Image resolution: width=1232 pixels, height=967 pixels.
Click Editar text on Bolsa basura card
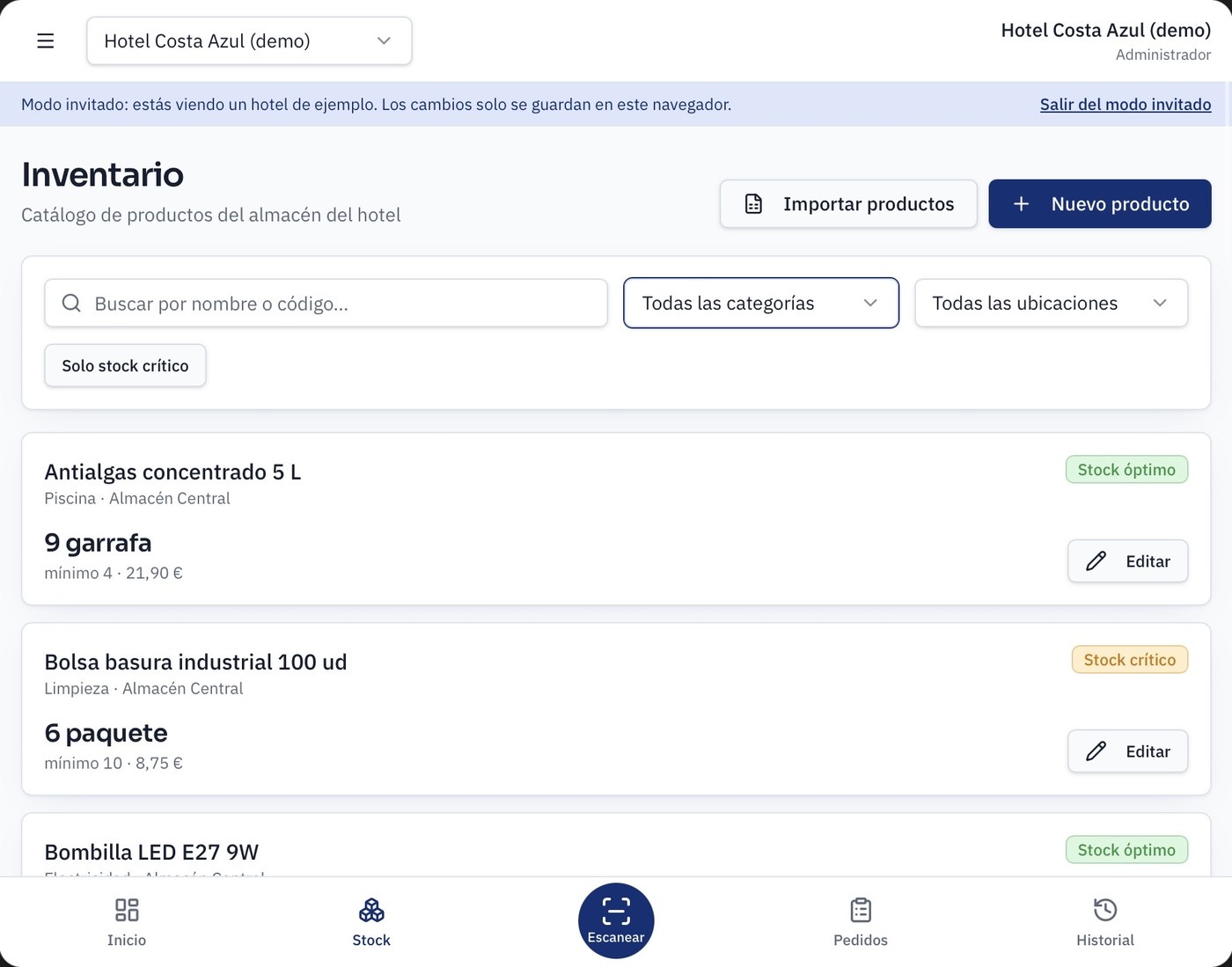coord(1148,751)
